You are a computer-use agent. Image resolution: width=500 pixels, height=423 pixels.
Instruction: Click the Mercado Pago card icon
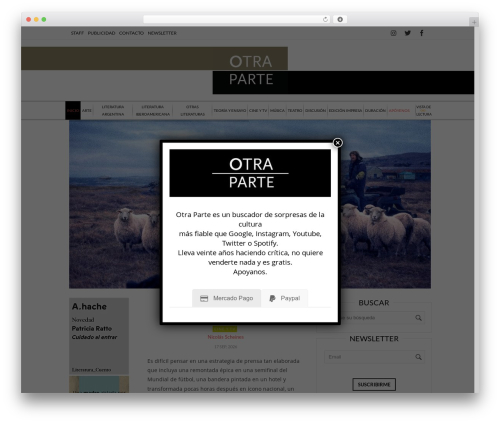tap(204, 298)
